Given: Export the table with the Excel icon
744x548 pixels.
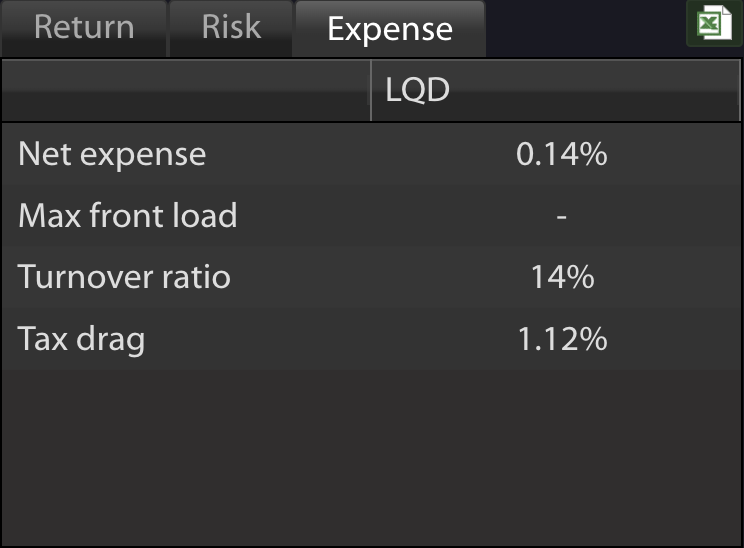Looking at the screenshot, I should click(715, 23).
